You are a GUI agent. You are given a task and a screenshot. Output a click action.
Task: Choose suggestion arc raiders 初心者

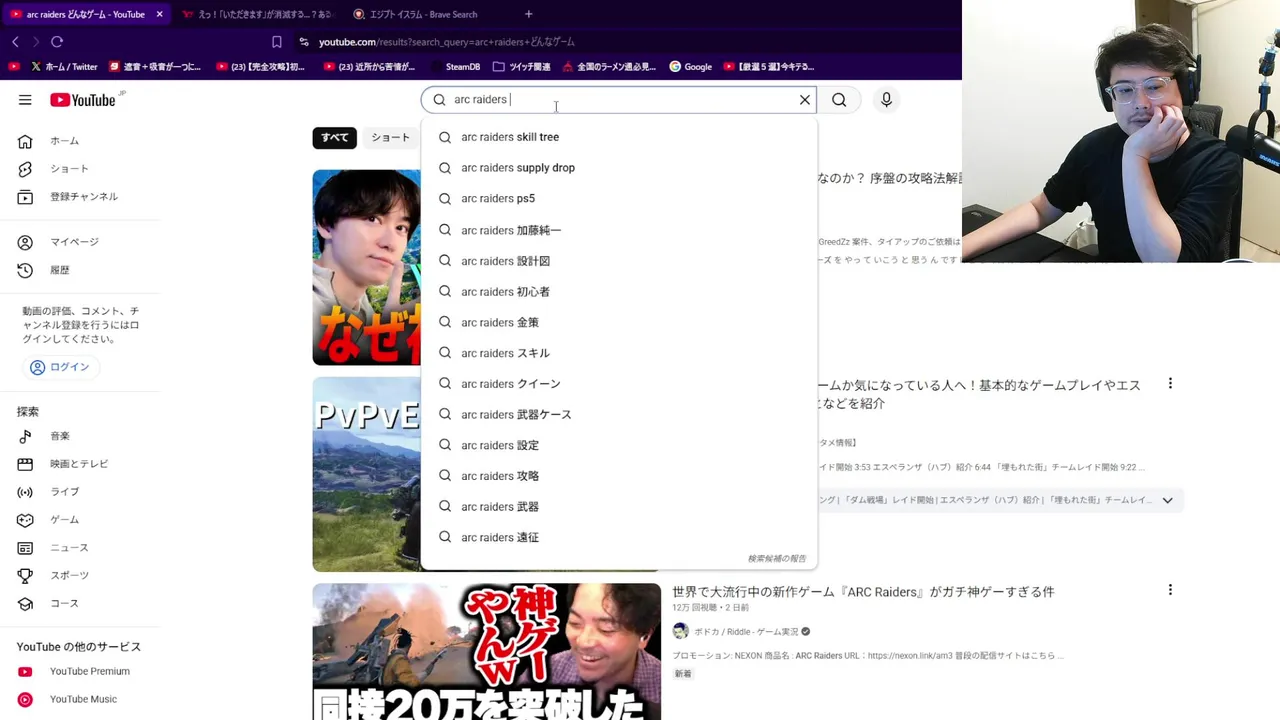[619, 292]
